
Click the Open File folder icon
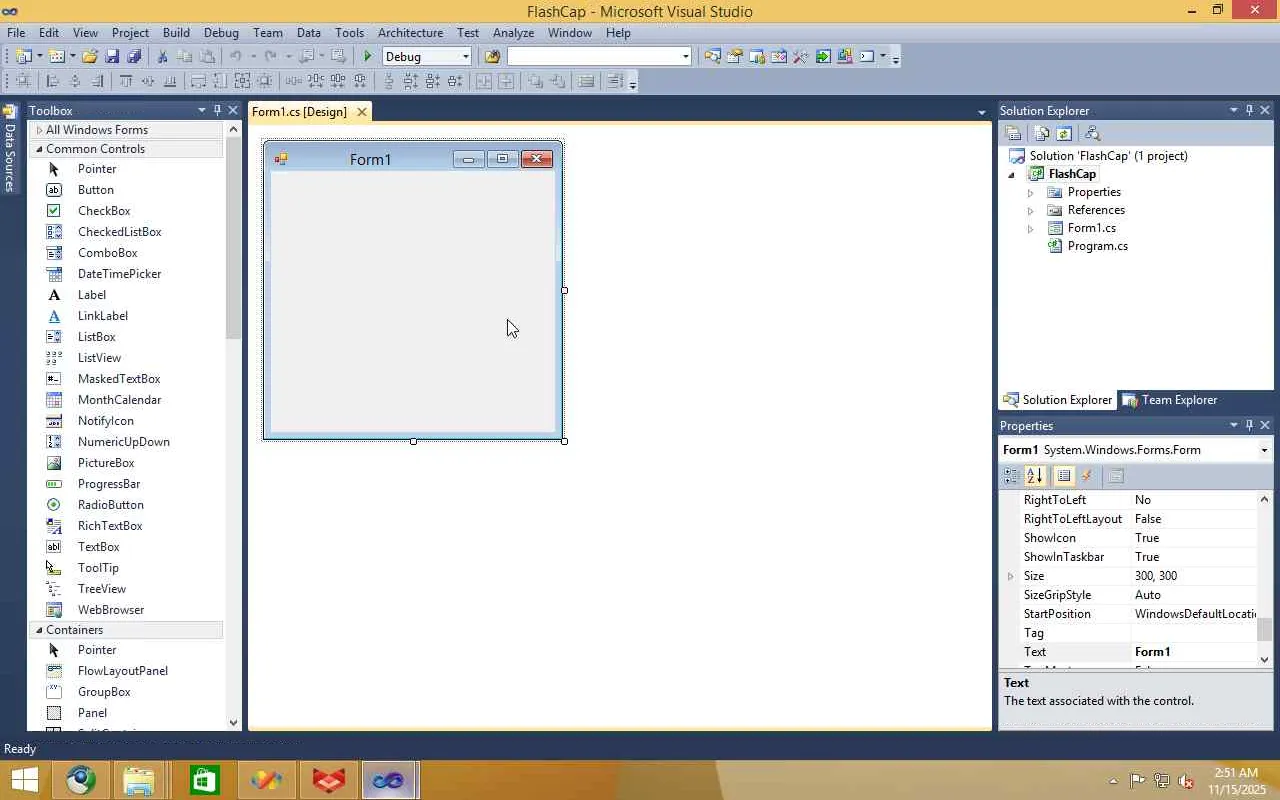coord(90,57)
